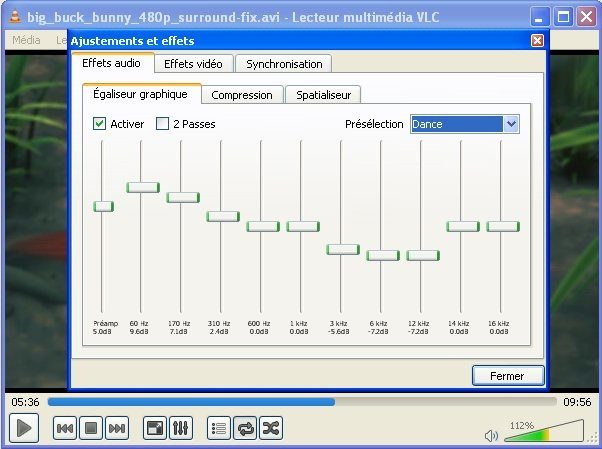Open the Média menu
The height and width of the screenshot is (449, 602).
tap(26, 40)
